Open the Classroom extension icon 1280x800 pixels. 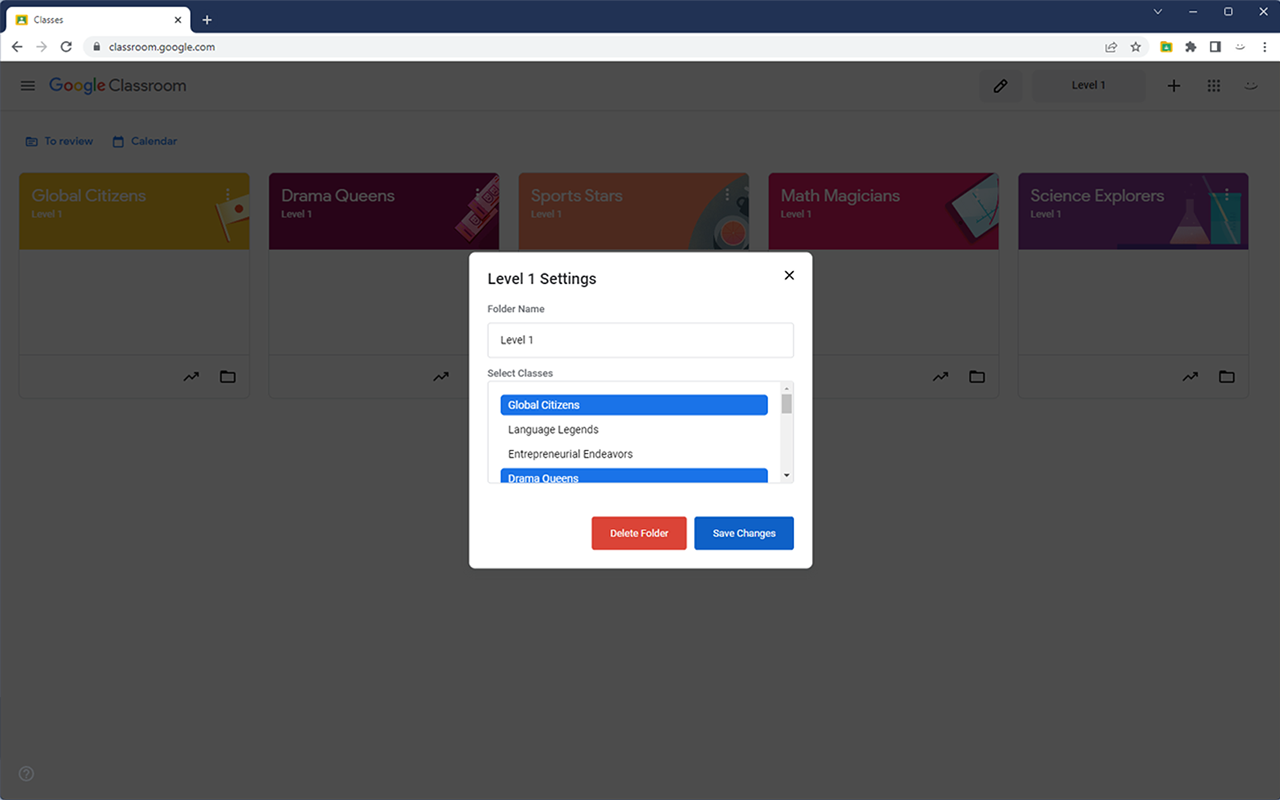point(1166,47)
